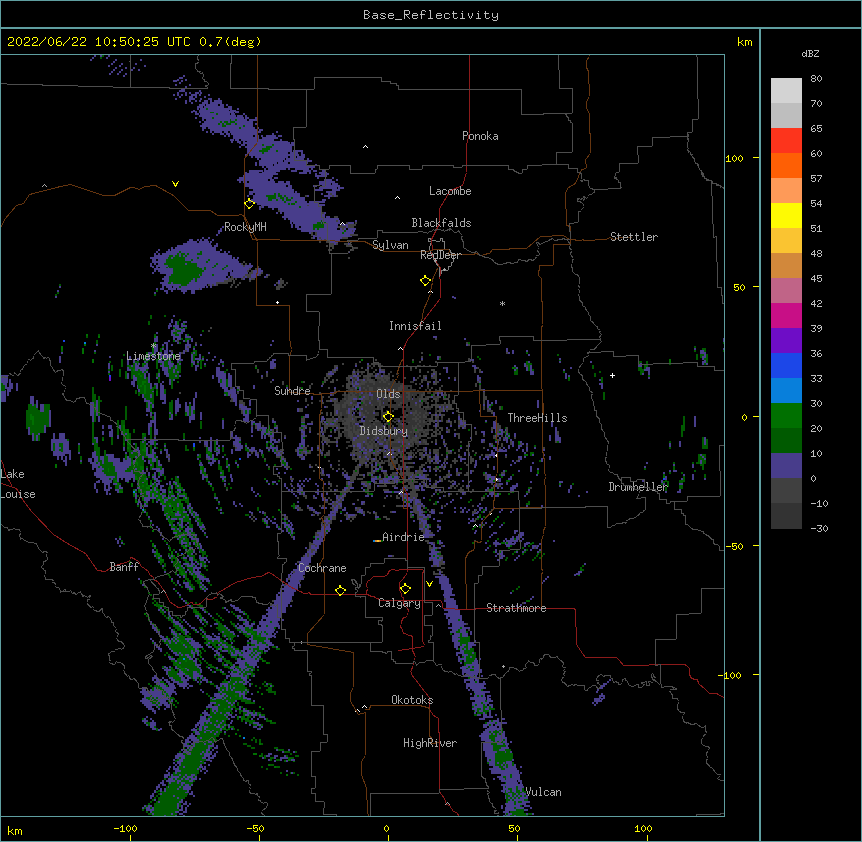This screenshot has width=862, height=842.
Task: Click the dBZ legend heading
Action: (x=810, y=53)
